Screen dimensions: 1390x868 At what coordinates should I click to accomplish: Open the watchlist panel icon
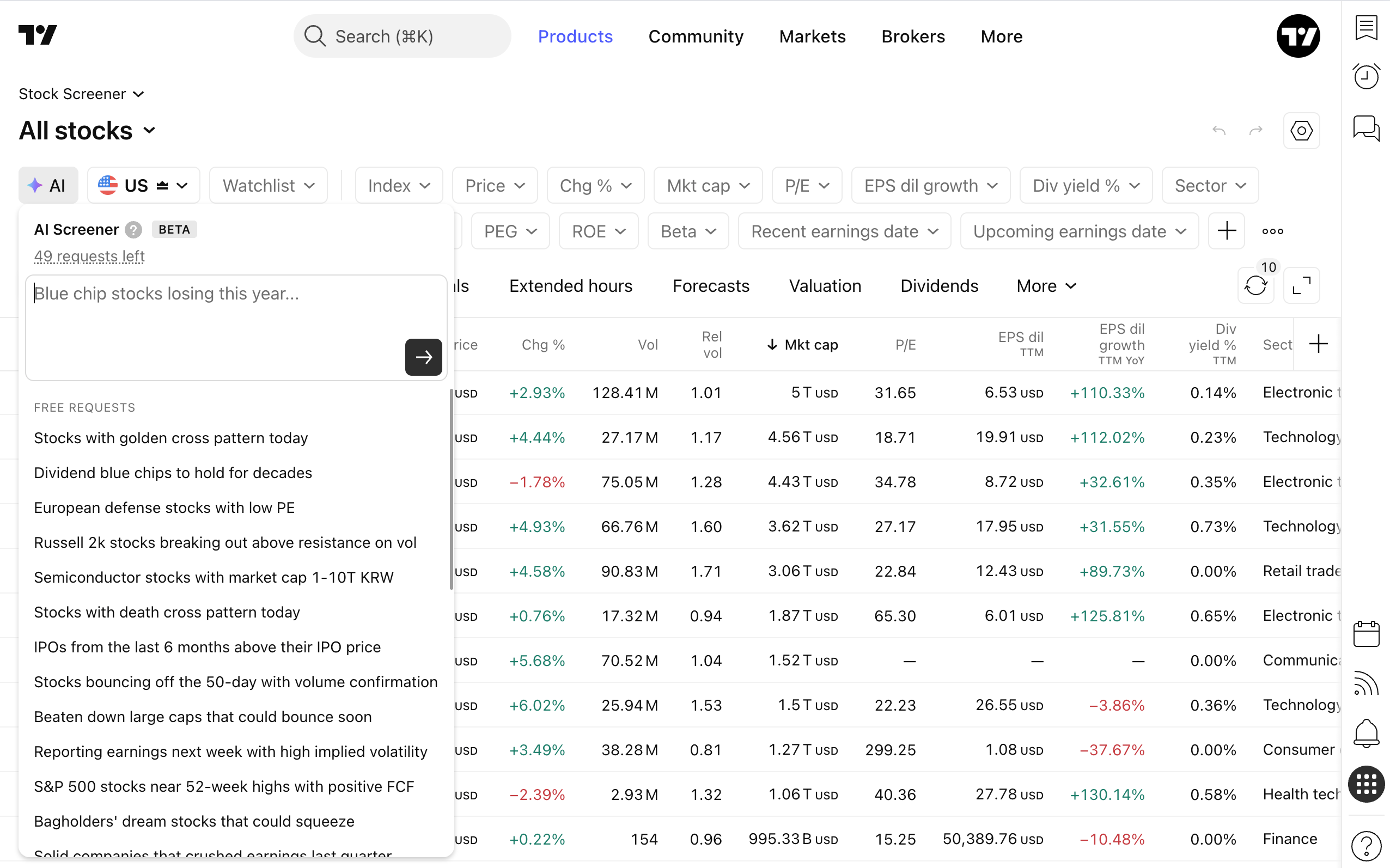(x=1366, y=27)
